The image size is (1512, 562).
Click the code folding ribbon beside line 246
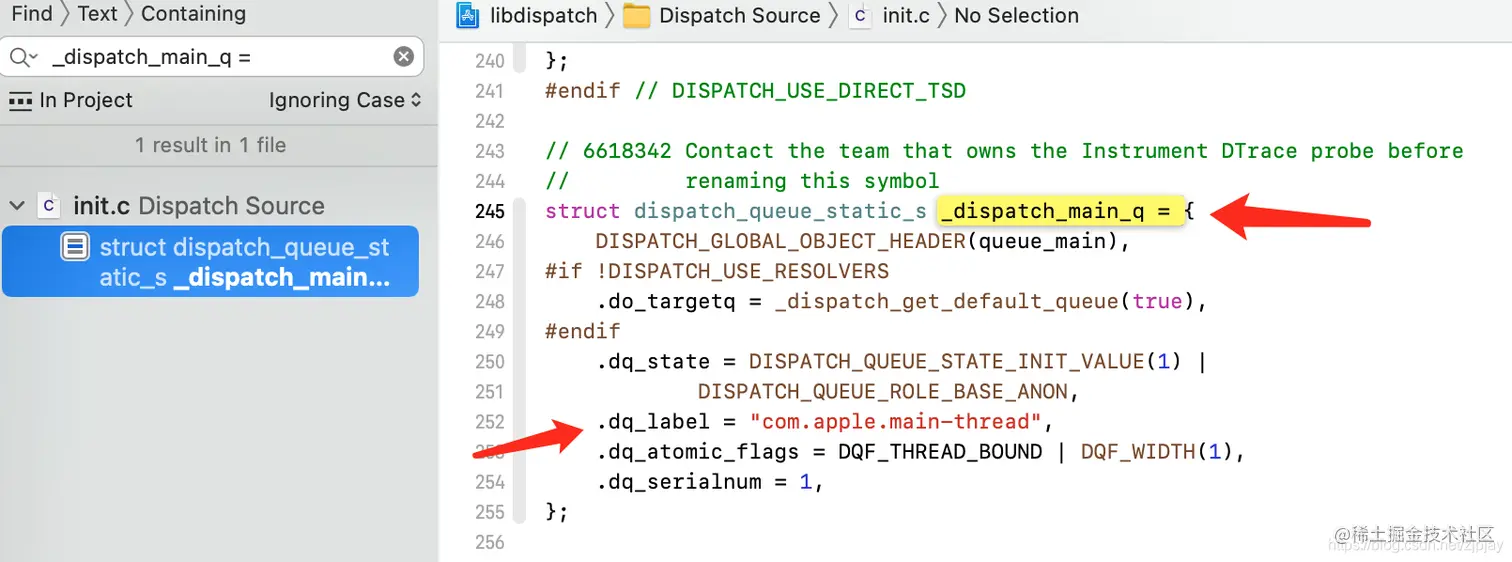pyautogui.click(x=519, y=241)
